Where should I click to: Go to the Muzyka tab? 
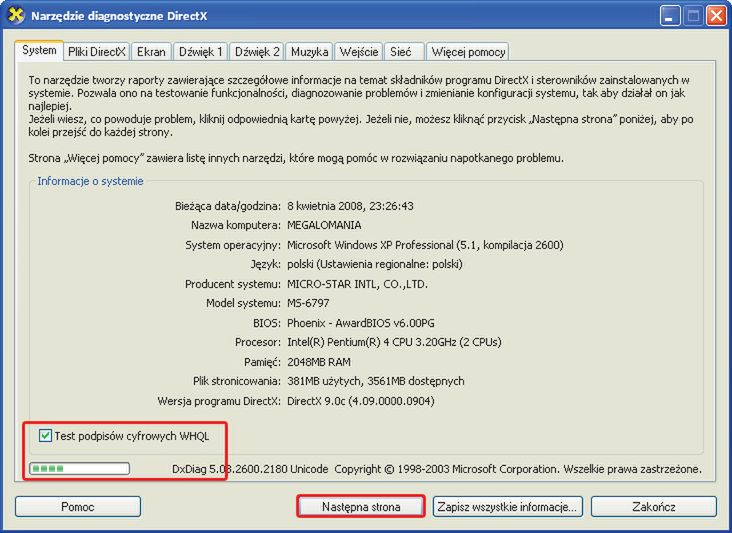point(309,52)
